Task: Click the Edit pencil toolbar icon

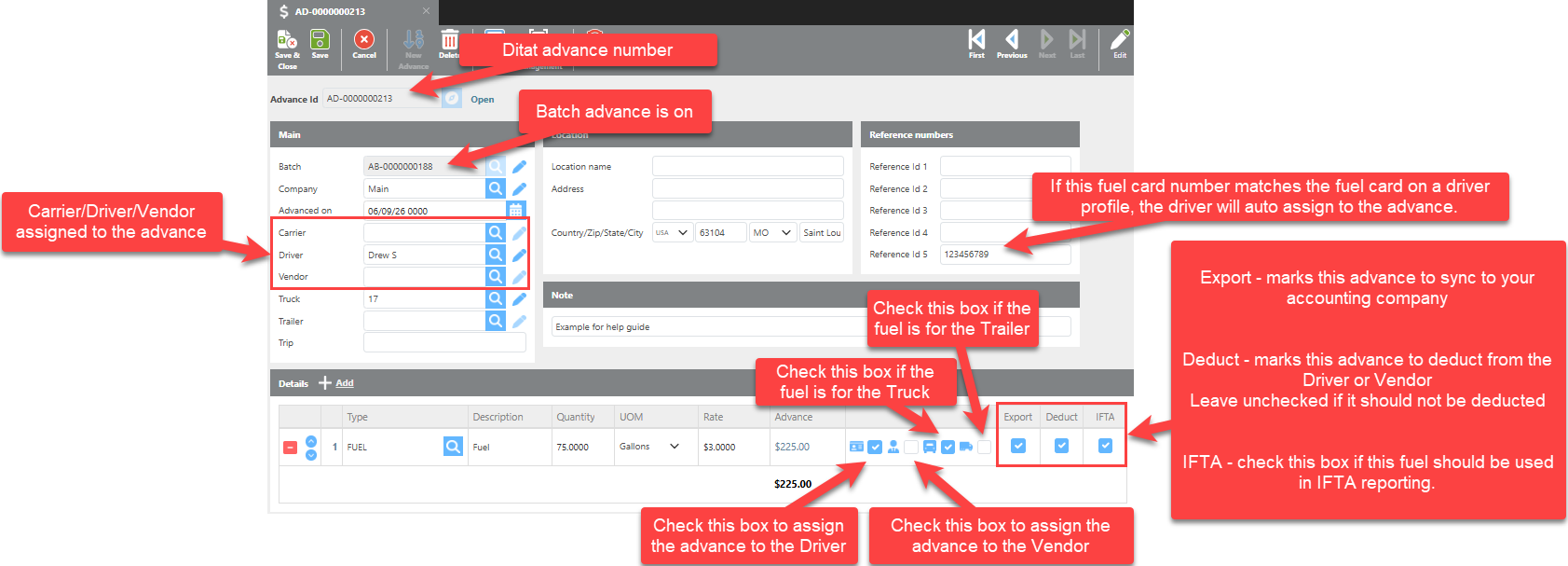Action: [x=1120, y=39]
